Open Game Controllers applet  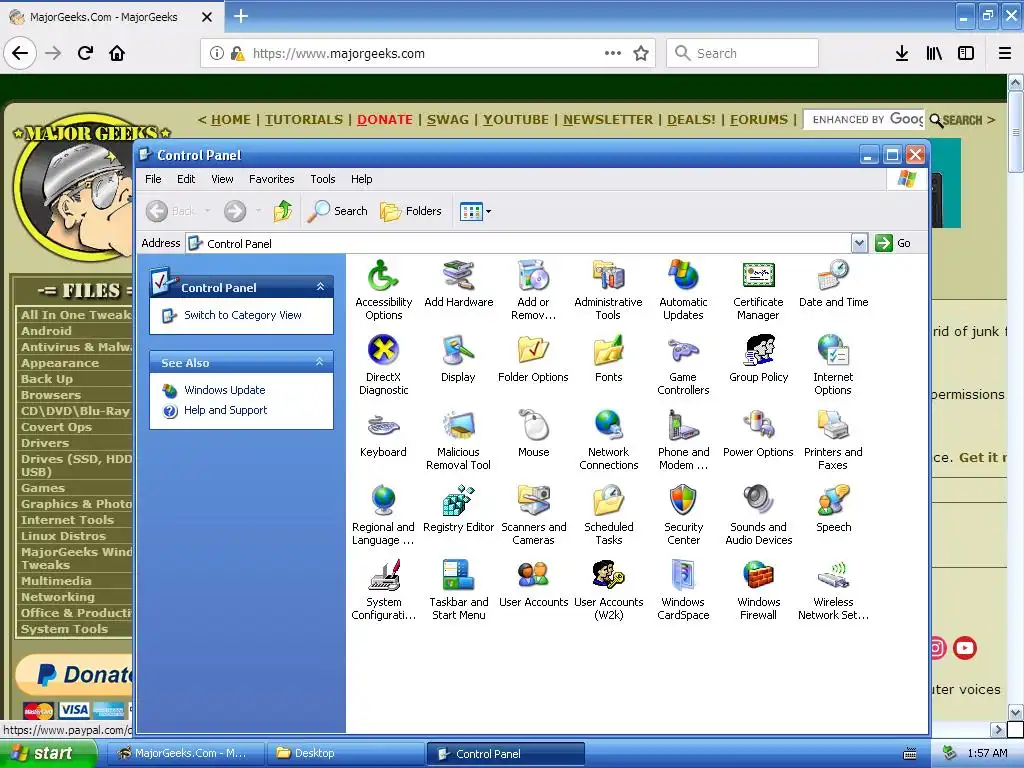point(683,365)
